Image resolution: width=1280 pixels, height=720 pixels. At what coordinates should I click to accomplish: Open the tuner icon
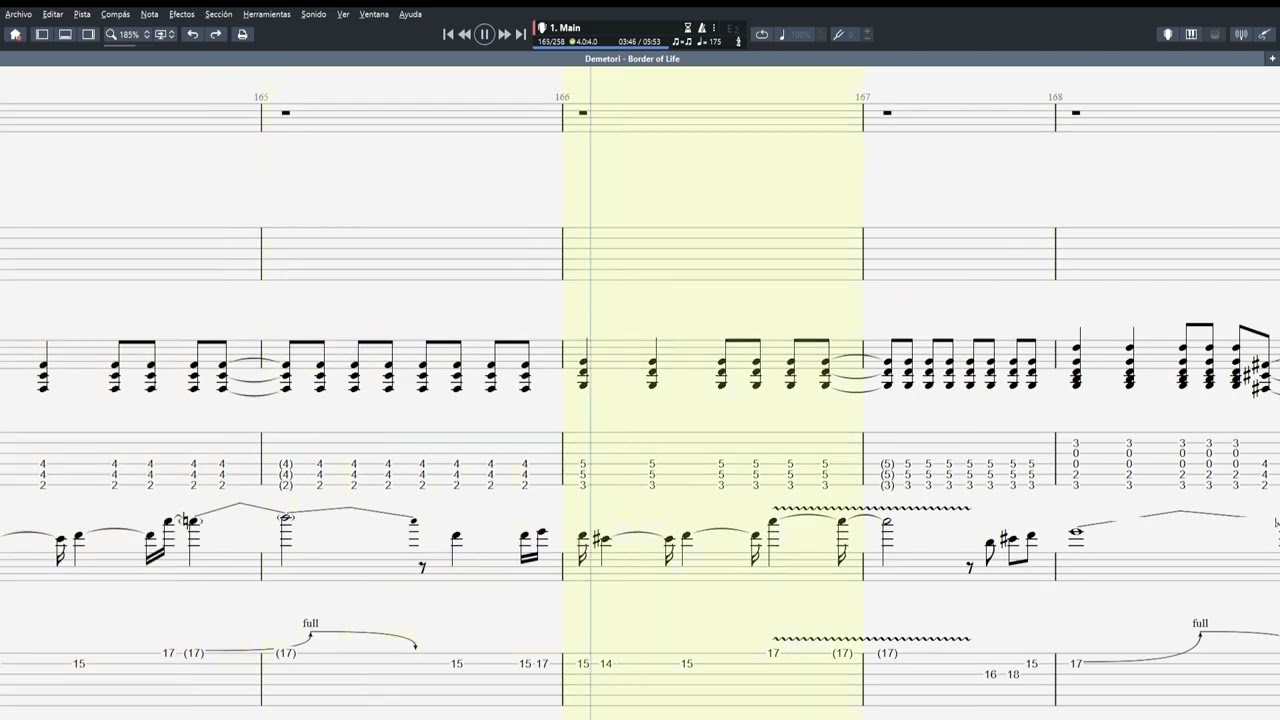[x=1241, y=34]
